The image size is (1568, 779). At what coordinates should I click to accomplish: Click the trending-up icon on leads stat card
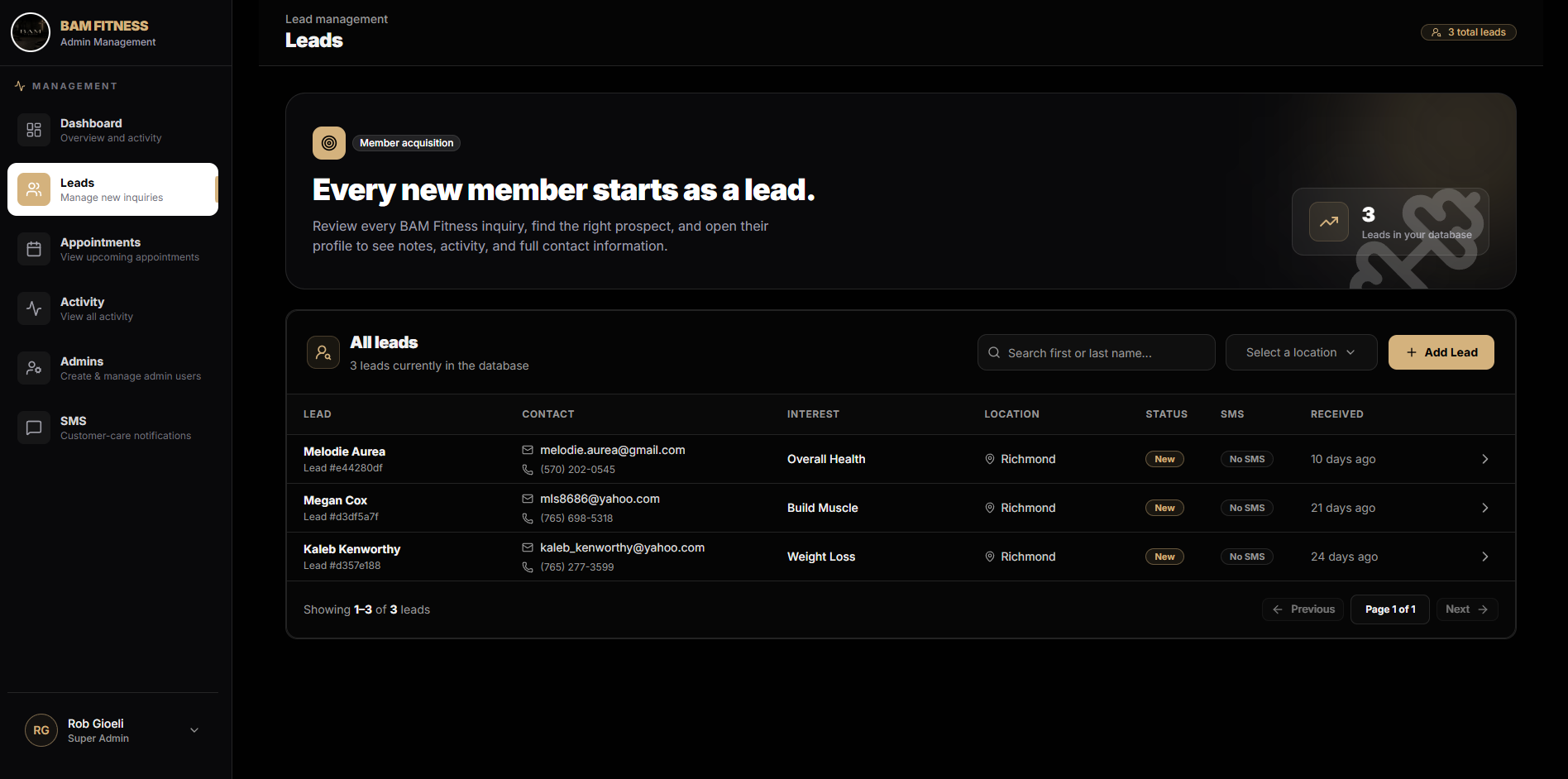1329,222
